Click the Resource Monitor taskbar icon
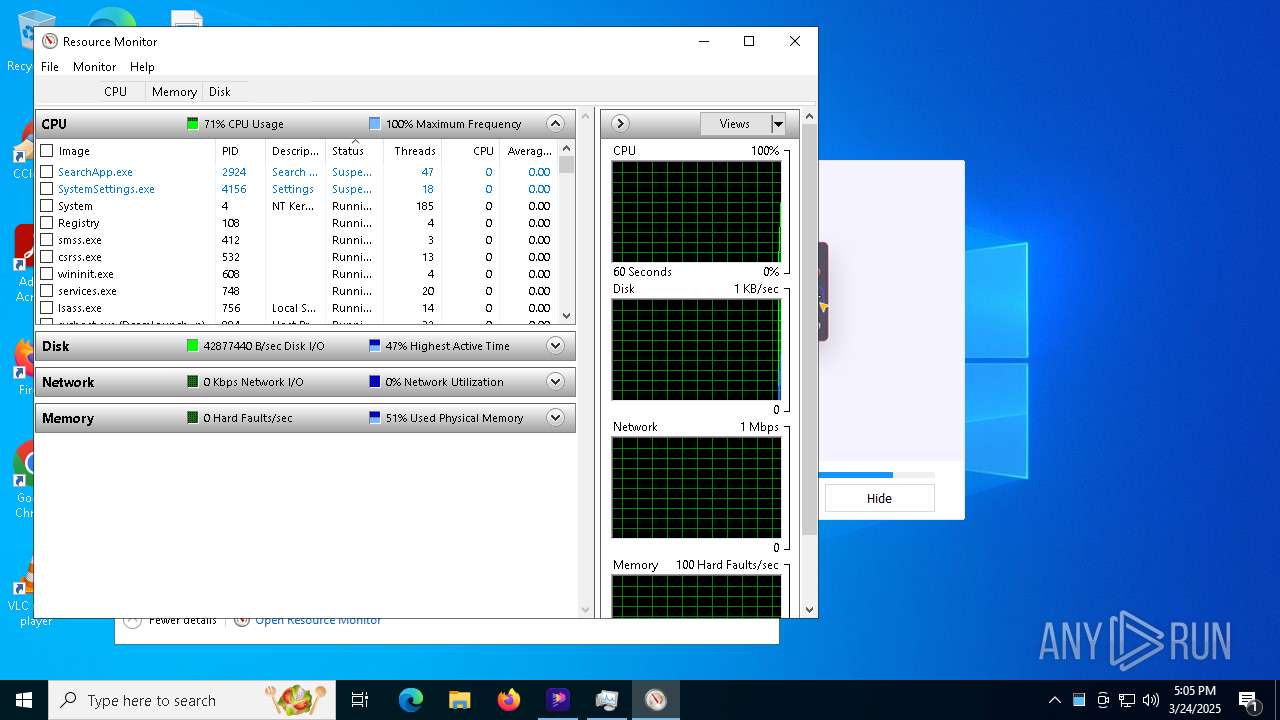 pos(656,700)
